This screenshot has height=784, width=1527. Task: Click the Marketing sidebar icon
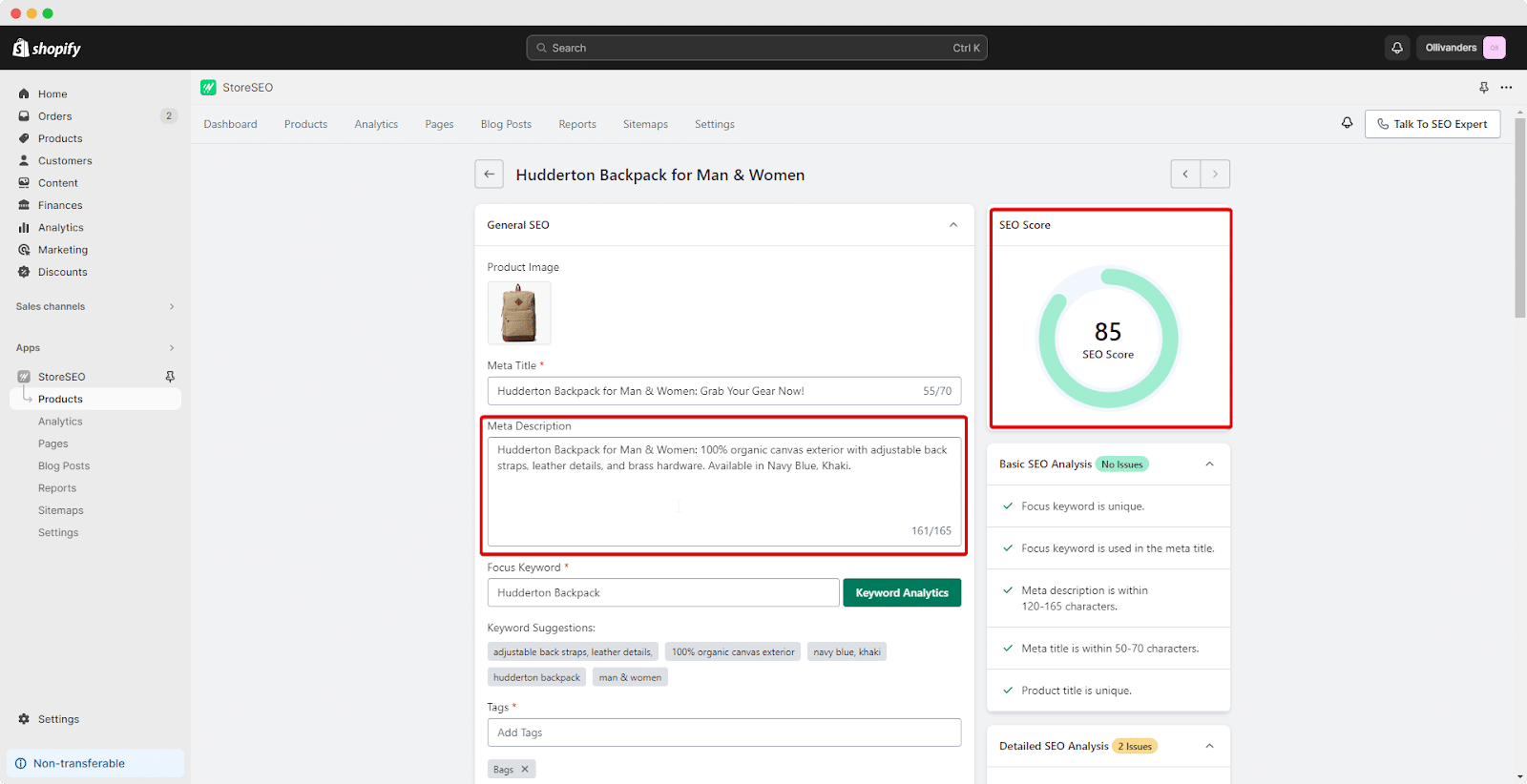[24, 250]
